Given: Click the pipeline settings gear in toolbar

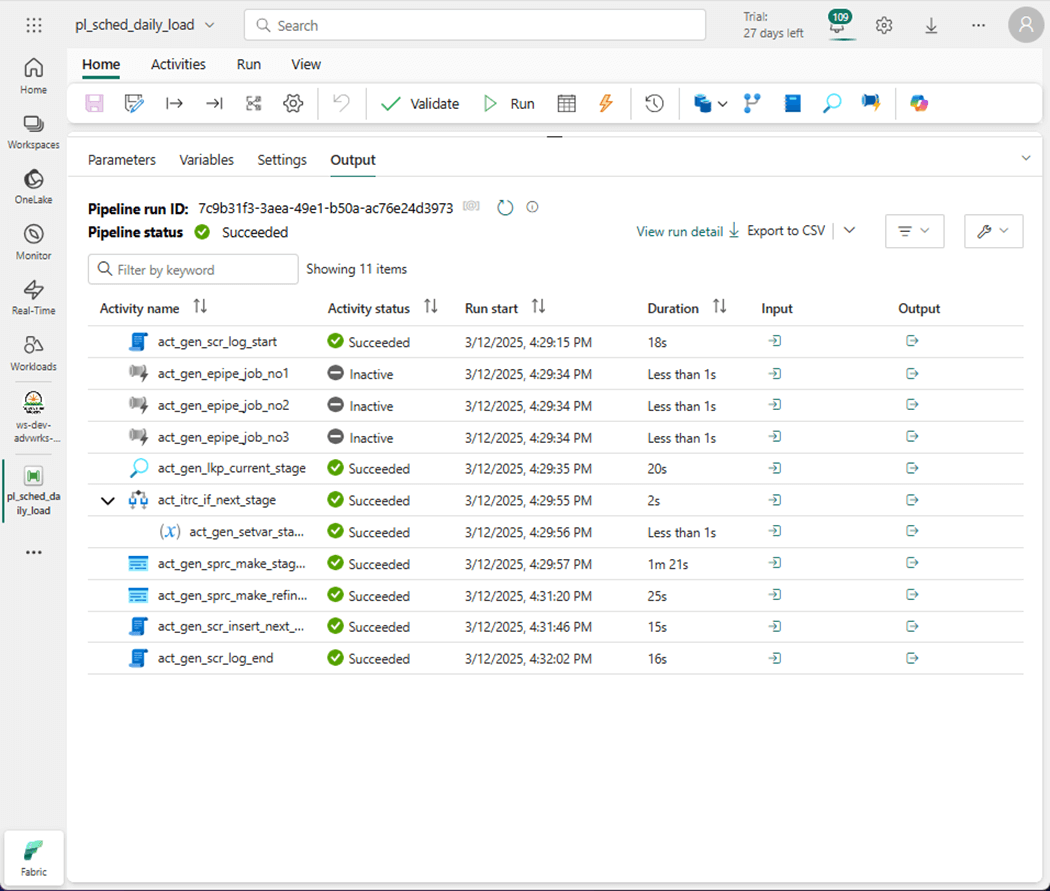Looking at the screenshot, I should coord(293,104).
